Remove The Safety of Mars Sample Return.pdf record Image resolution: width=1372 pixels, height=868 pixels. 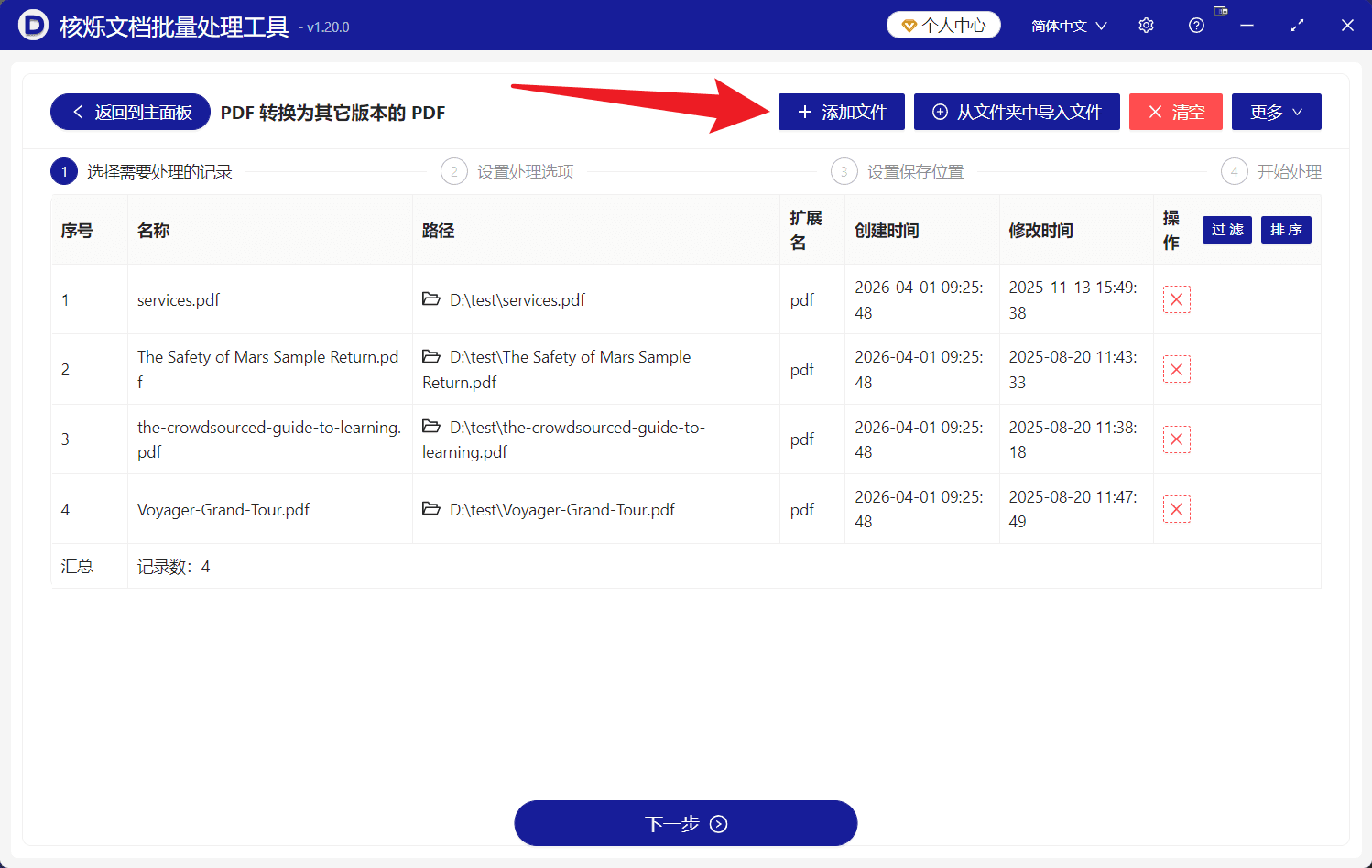point(1176,369)
